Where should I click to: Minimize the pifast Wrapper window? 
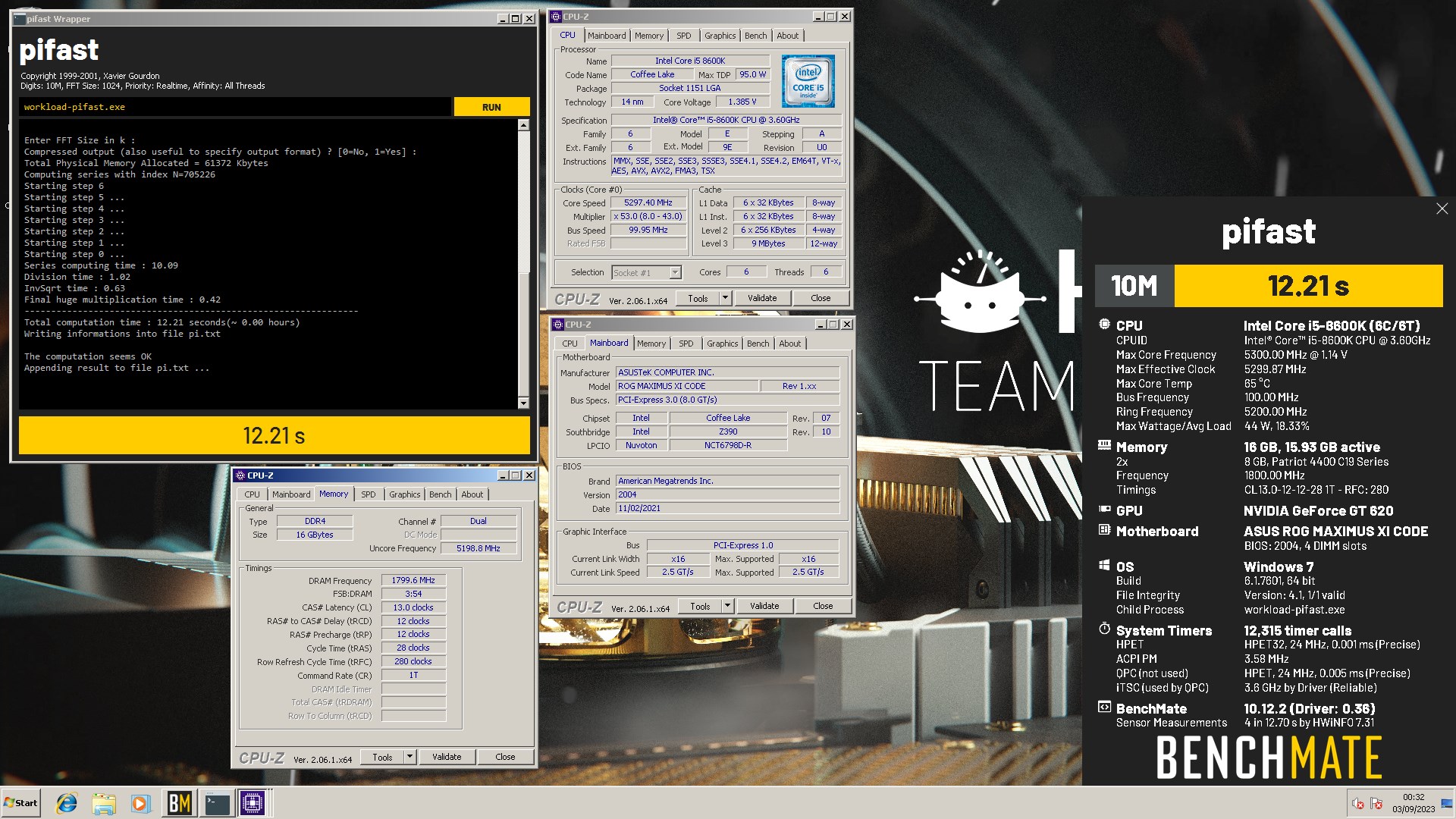click(x=503, y=19)
